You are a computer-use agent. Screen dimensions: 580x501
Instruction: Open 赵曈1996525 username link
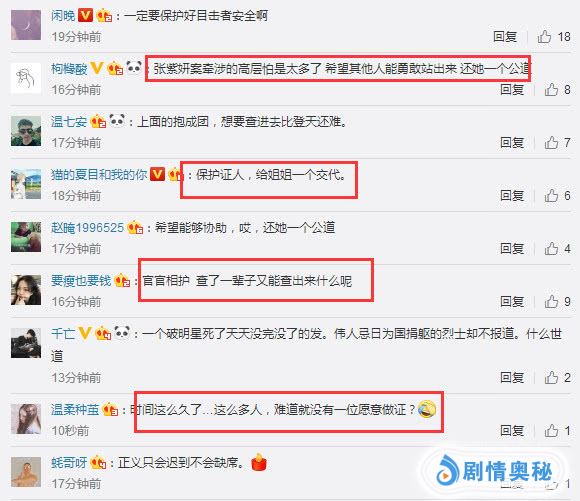87,227
